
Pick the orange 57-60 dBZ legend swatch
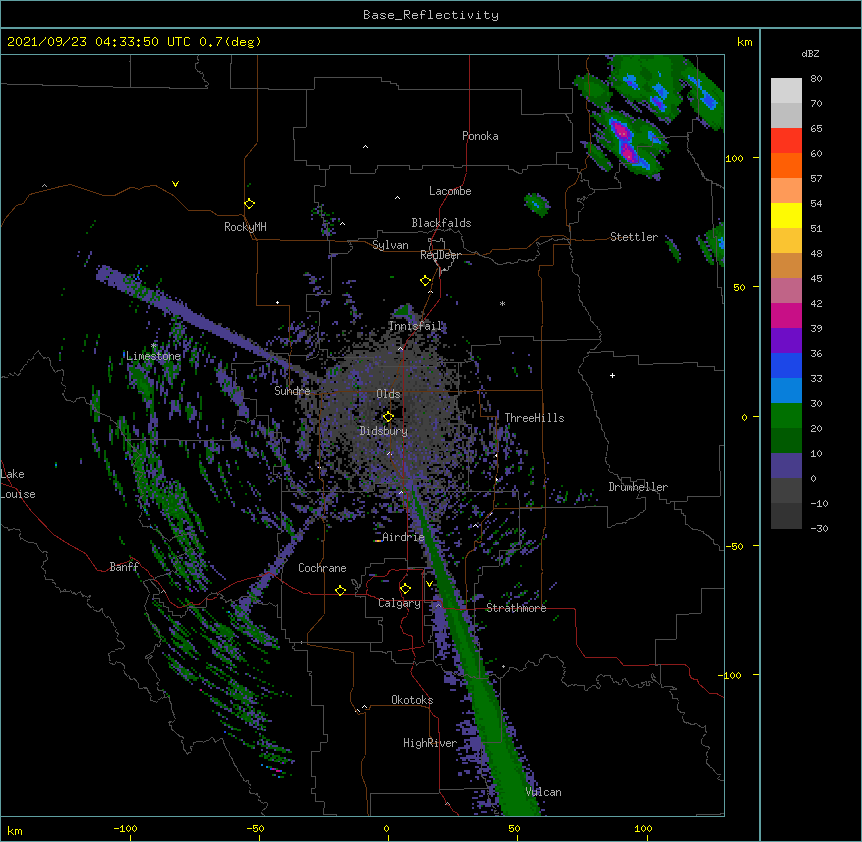tap(786, 165)
